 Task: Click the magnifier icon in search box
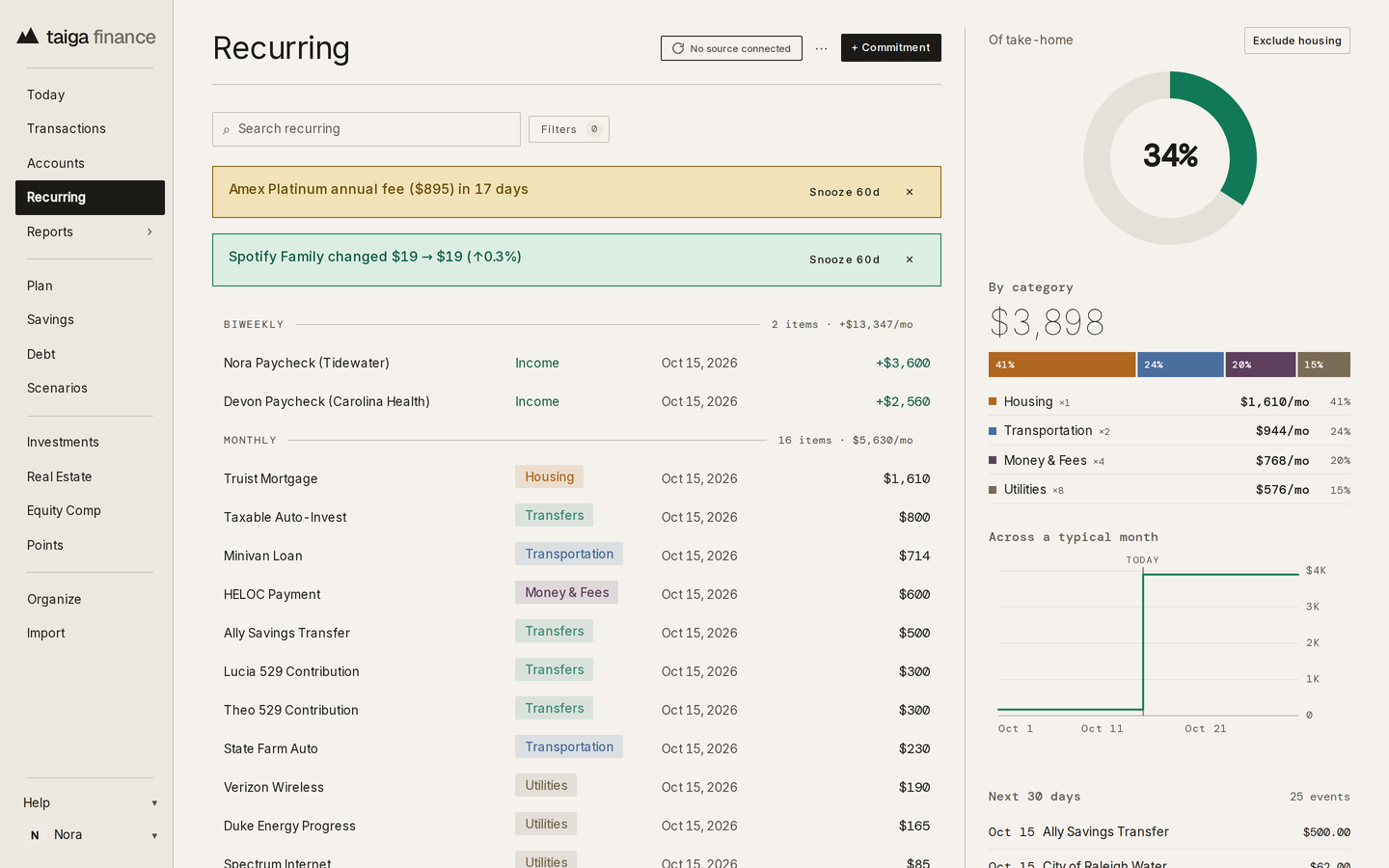[227, 129]
